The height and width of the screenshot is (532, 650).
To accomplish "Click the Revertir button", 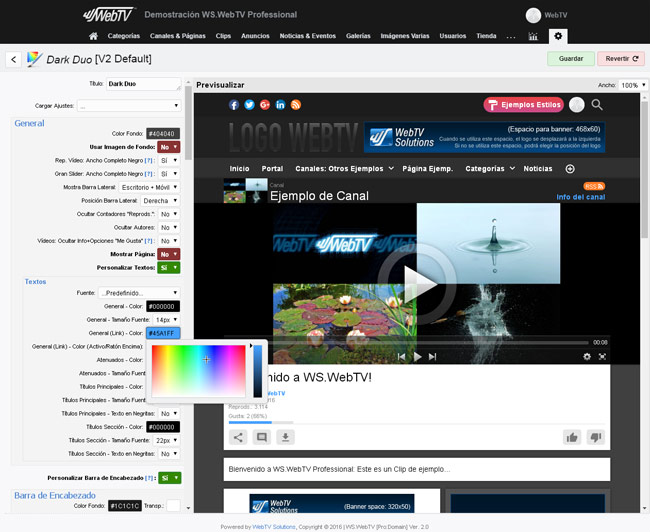I will (621, 59).
